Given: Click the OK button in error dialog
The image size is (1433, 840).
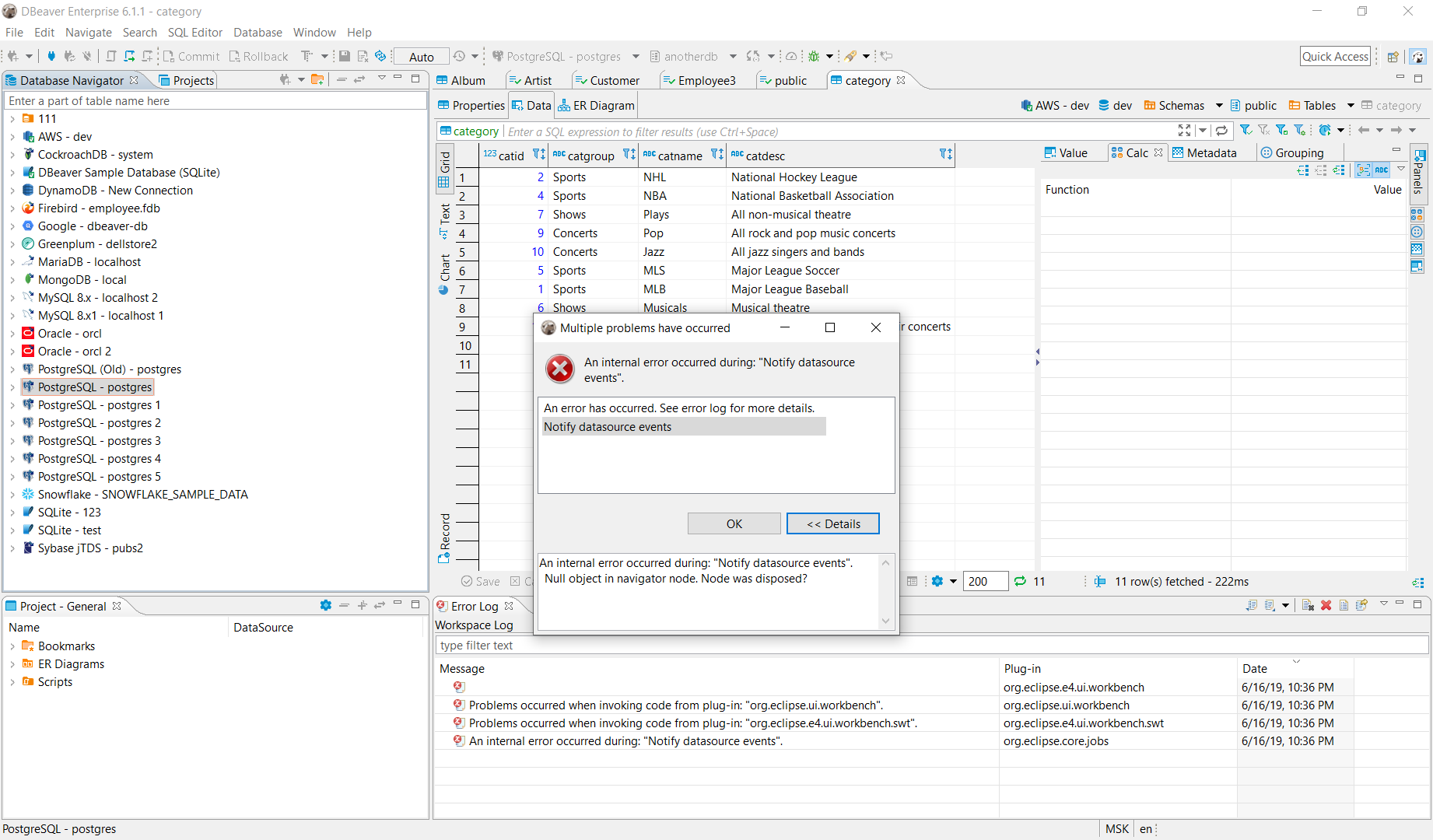Looking at the screenshot, I should click(x=734, y=523).
